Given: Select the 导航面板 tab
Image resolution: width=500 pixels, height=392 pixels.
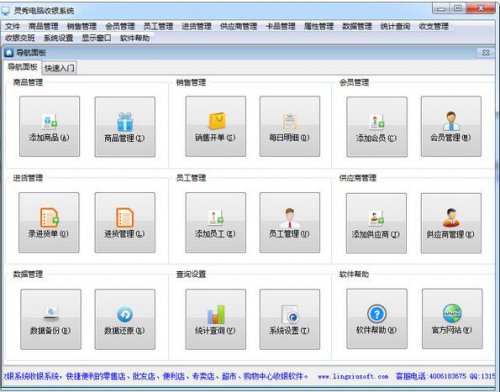Looking at the screenshot, I should point(23,67).
